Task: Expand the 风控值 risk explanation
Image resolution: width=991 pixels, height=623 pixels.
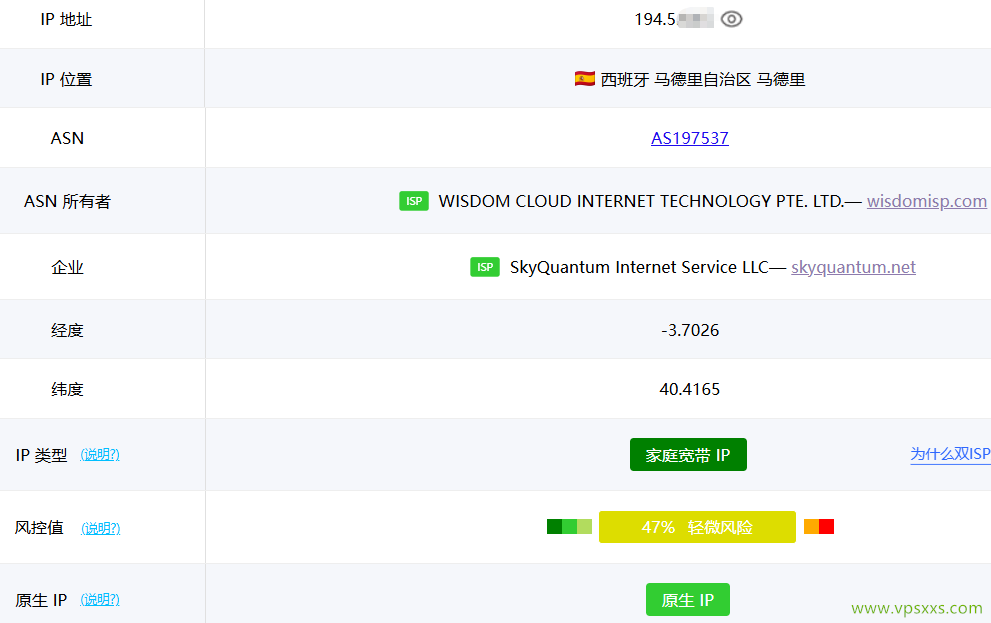Action: 100,528
